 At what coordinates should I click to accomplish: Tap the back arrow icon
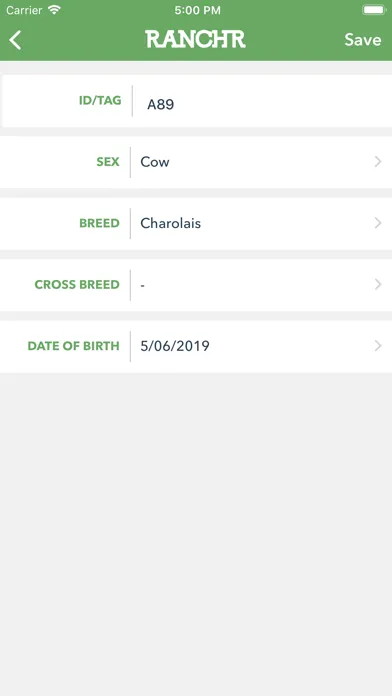[15, 40]
